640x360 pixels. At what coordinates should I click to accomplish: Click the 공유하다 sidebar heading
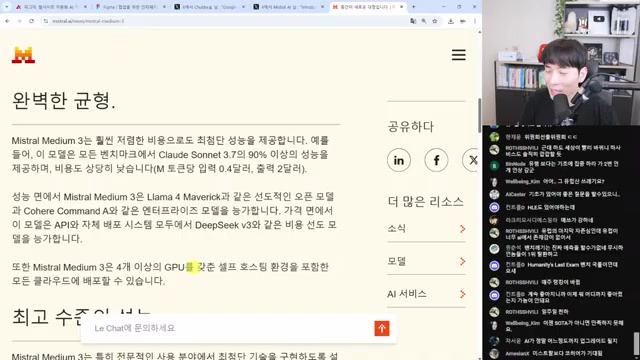point(410,127)
